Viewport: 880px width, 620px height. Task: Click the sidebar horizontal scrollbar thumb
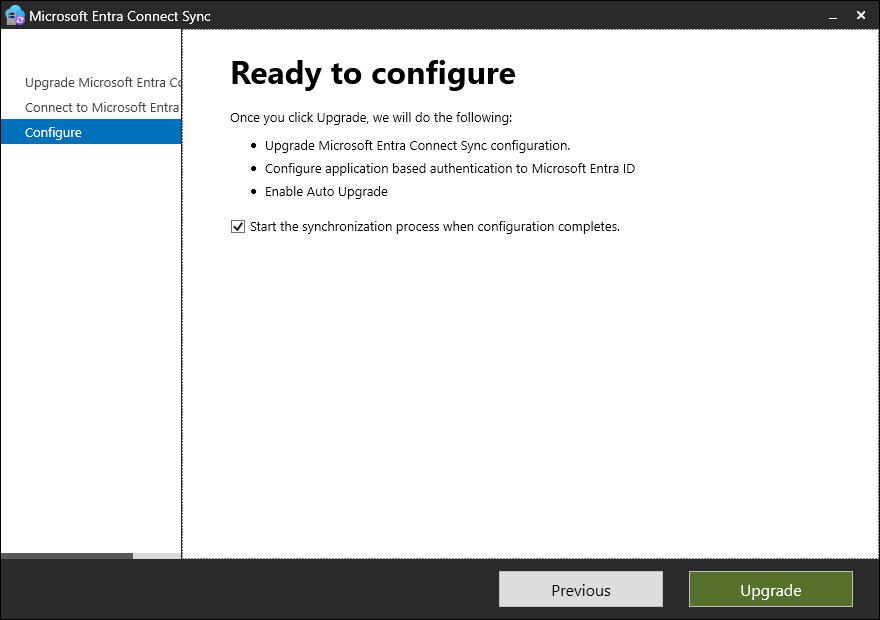coord(67,555)
